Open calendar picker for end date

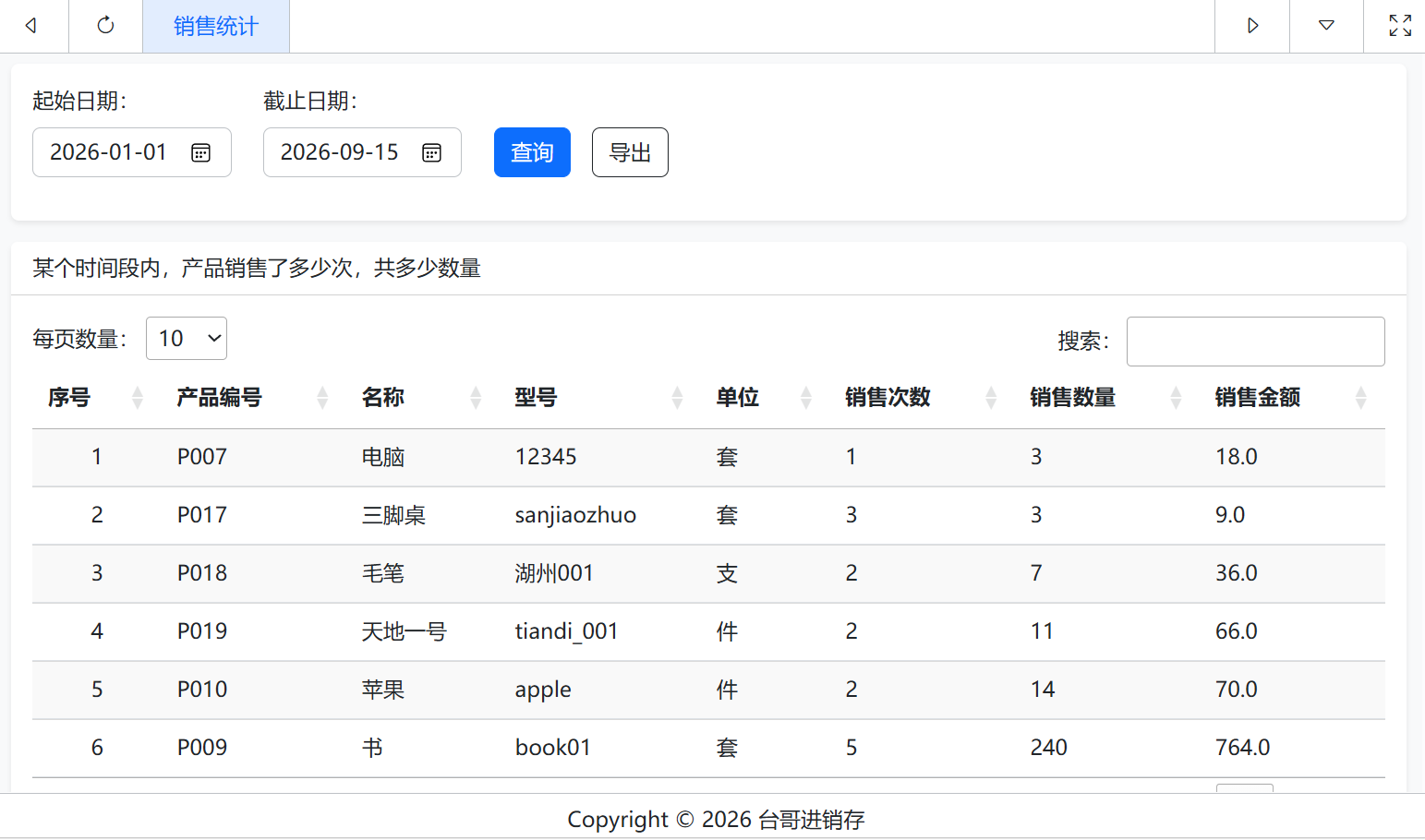pyautogui.click(x=431, y=153)
